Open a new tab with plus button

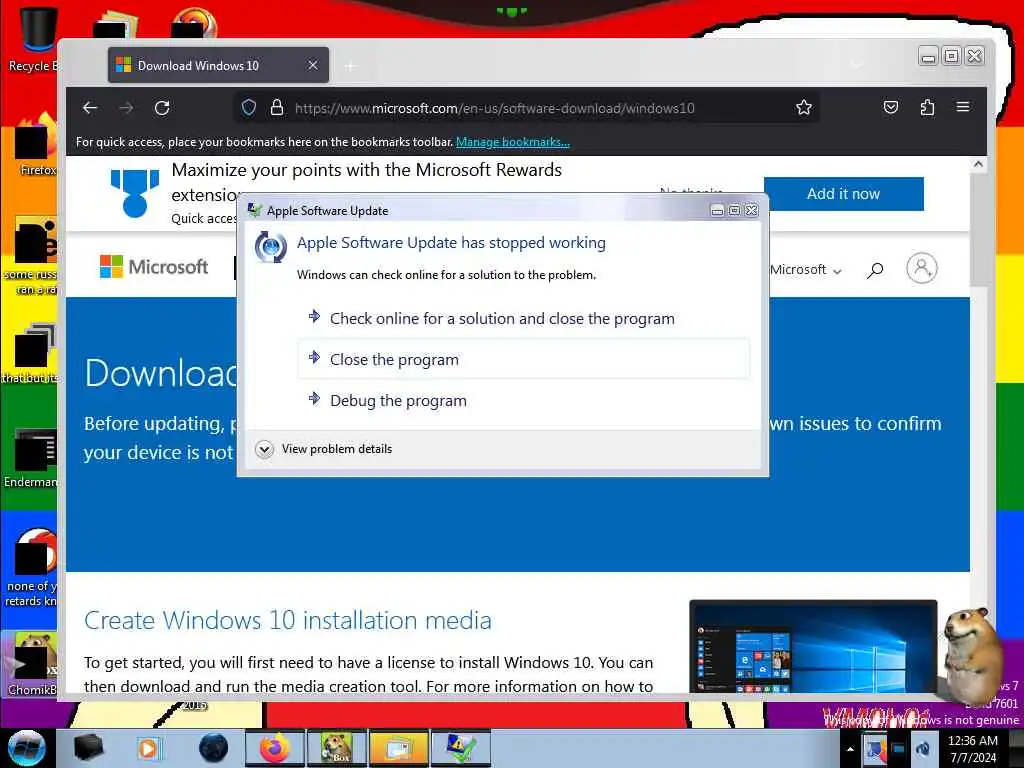[x=351, y=66]
